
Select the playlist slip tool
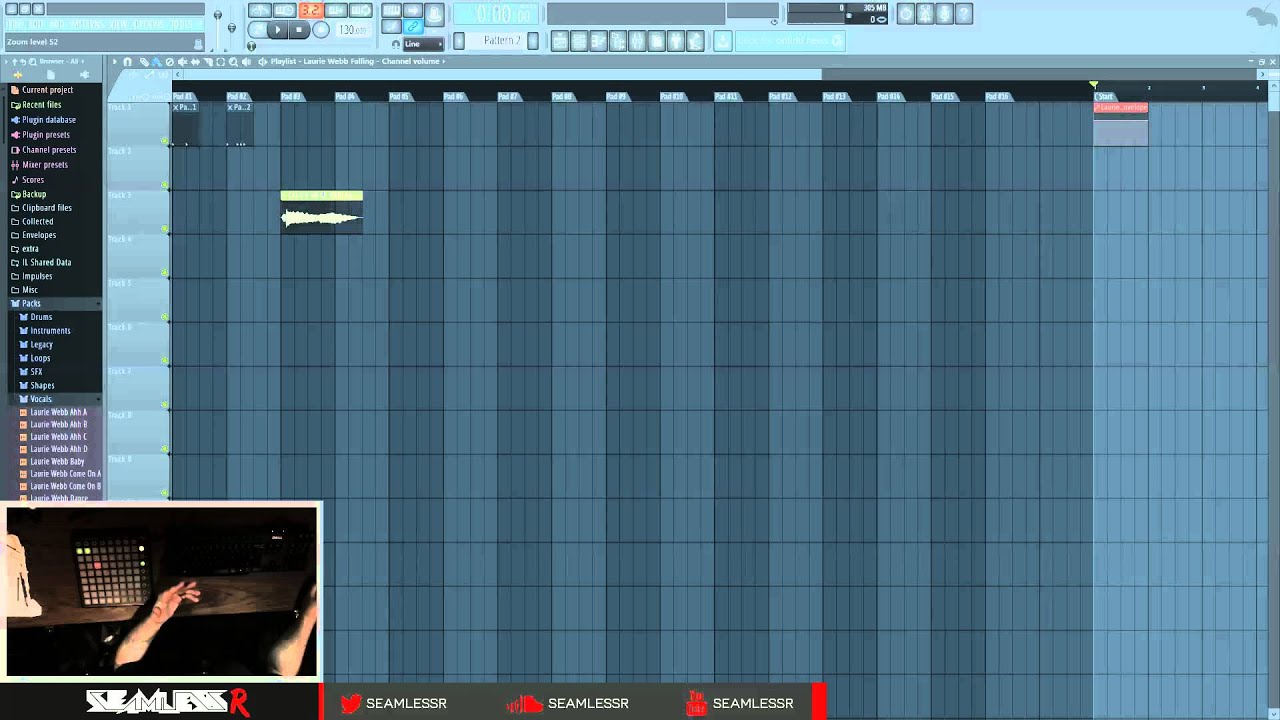click(x=195, y=62)
